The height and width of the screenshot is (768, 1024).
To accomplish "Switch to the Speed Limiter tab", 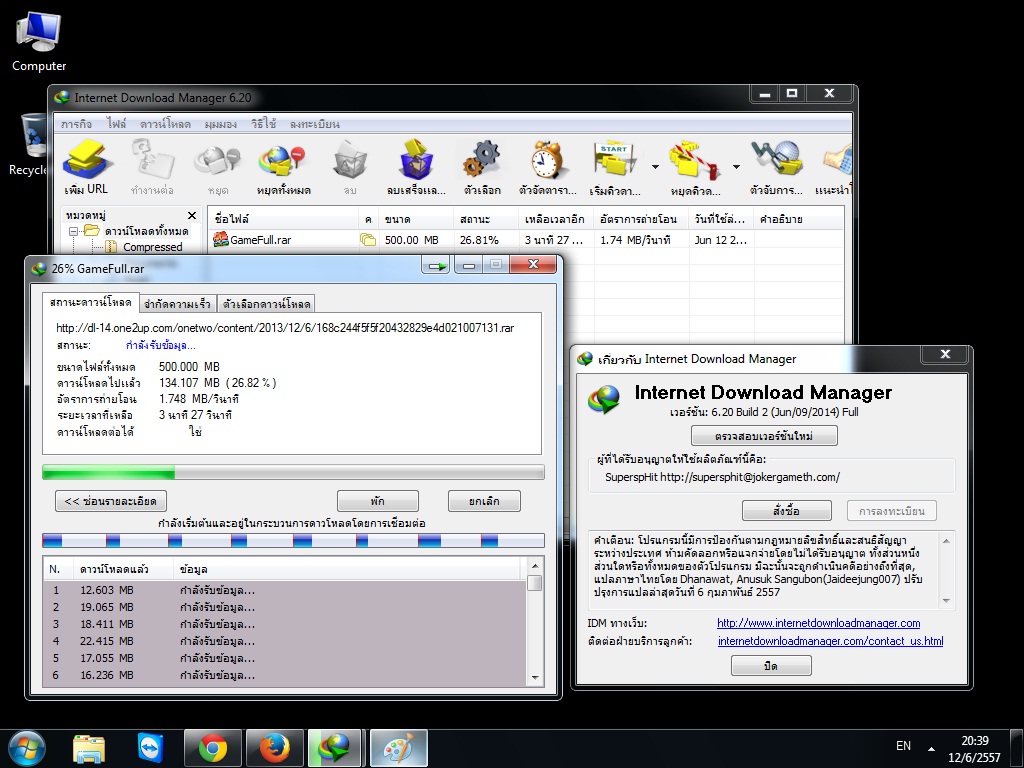I will pos(177,304).
